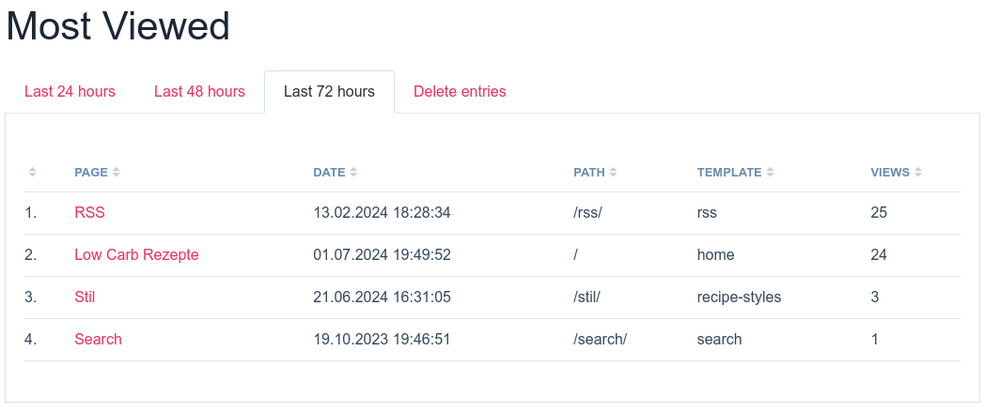Open the RSS page link
This screenshot has height=412, width=1000.
pos(89,213)
